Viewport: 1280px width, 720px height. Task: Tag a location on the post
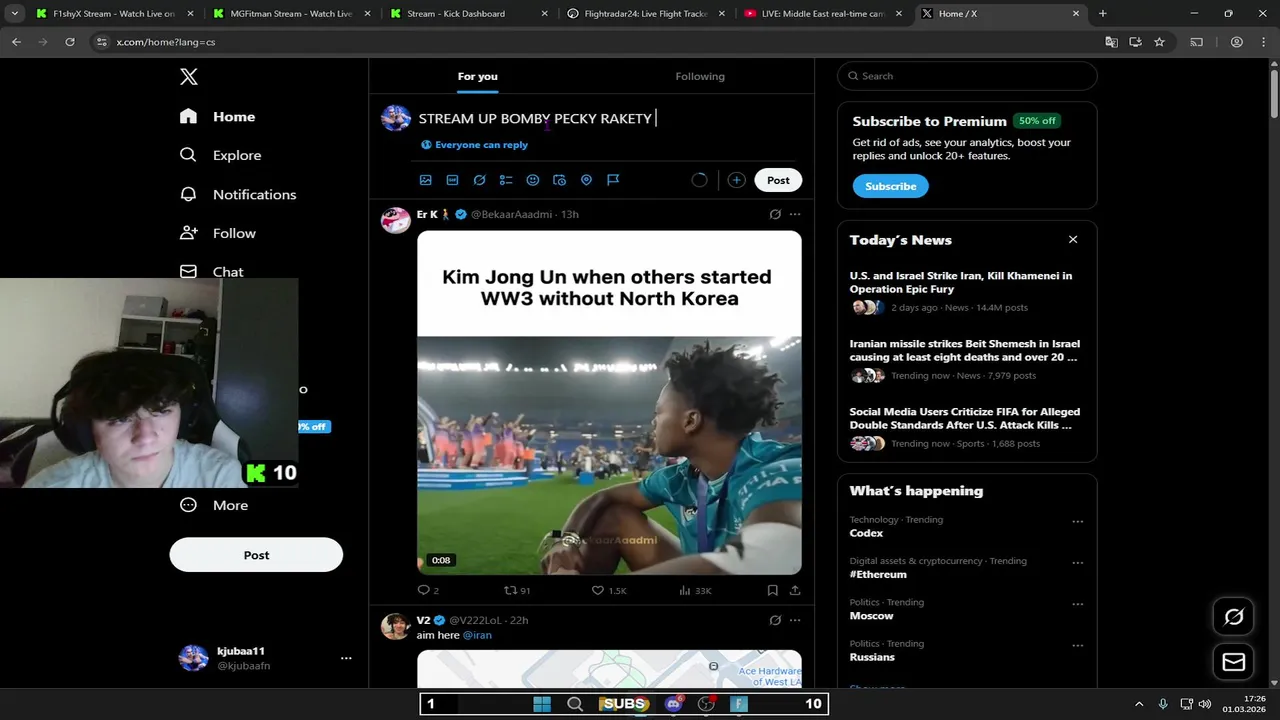tap(586, 180)
